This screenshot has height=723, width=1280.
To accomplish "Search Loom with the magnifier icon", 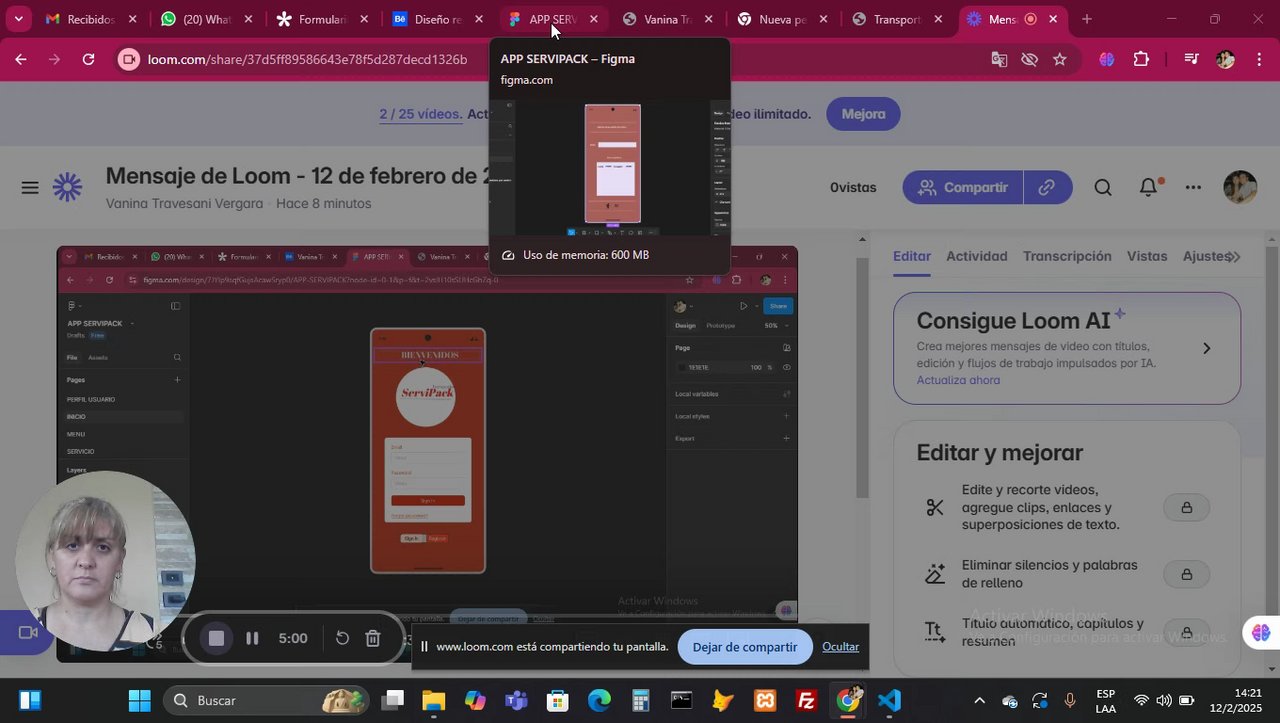I will pos(1103,187).
